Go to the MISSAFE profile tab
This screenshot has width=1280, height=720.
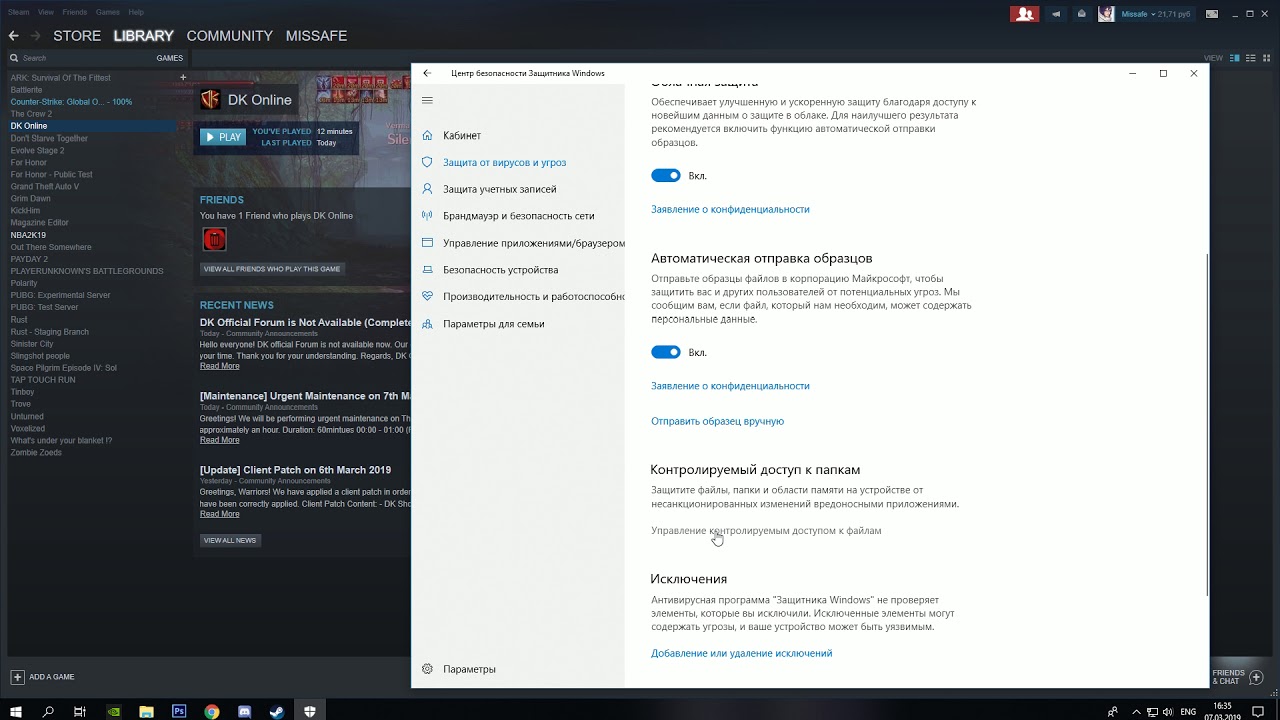point(317,36)
